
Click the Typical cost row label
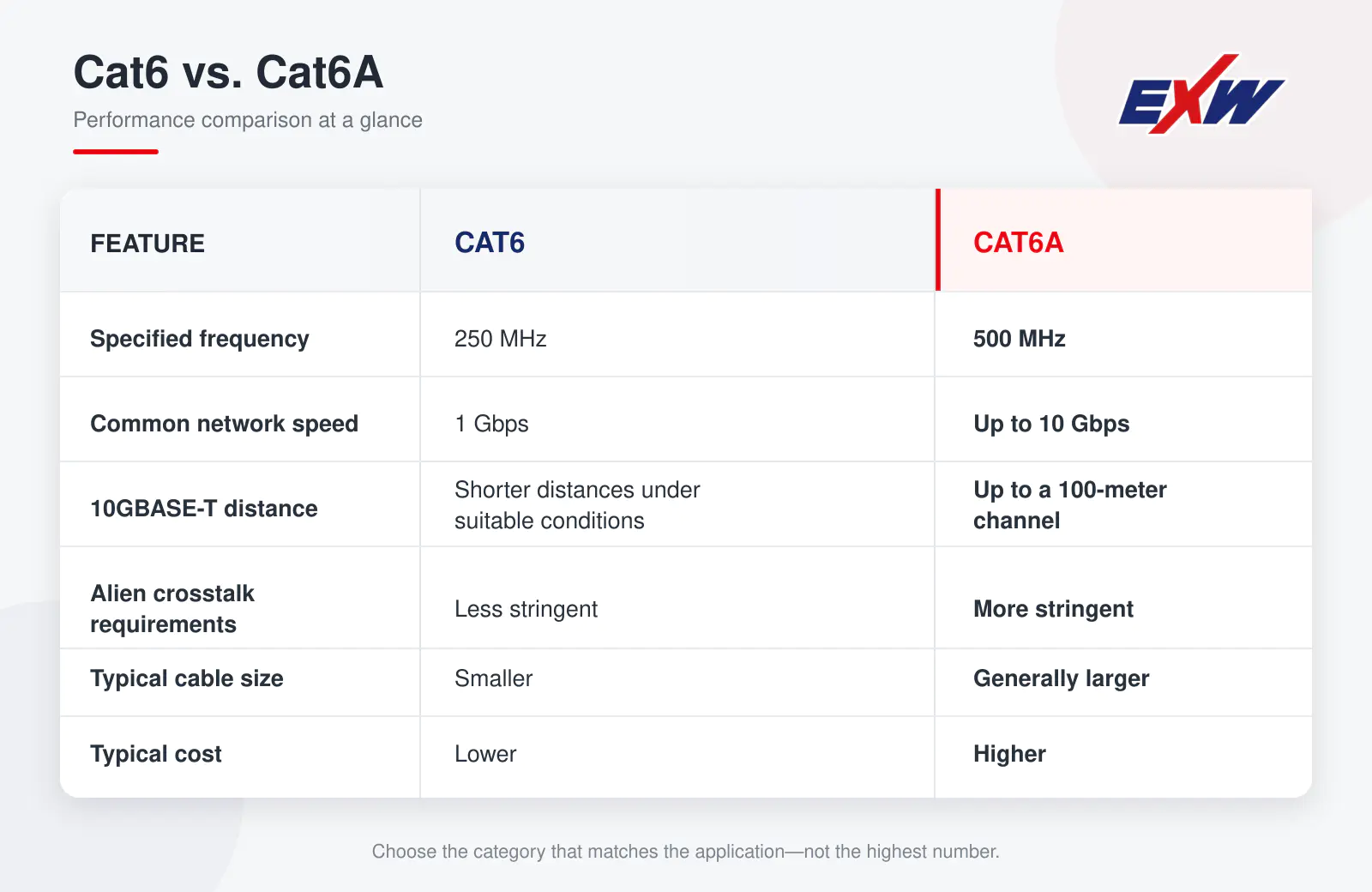(156, 754)
